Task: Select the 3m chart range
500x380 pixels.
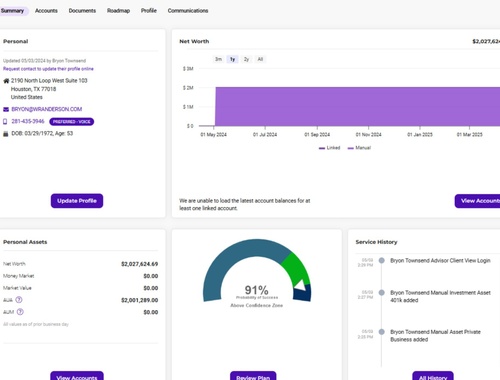Action: (x=218, y=59)
